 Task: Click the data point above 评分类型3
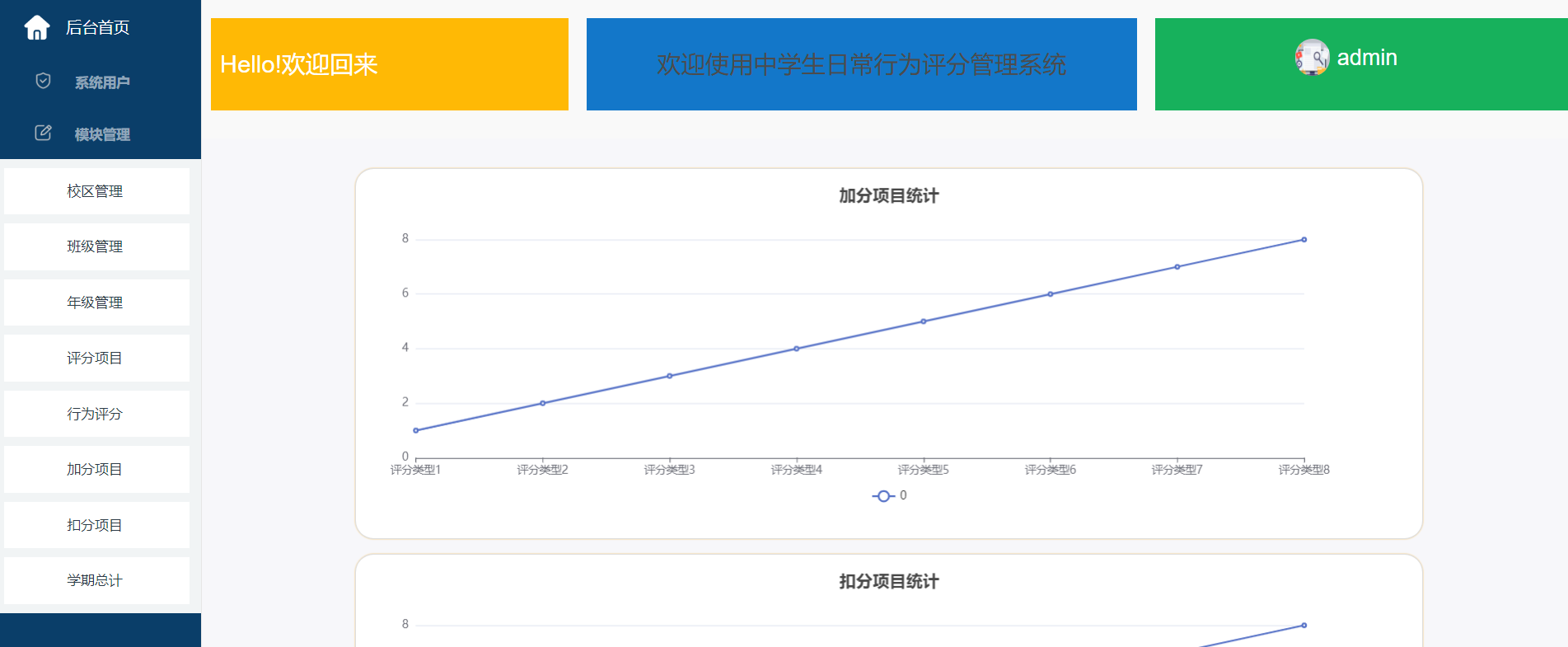point(670,376)
